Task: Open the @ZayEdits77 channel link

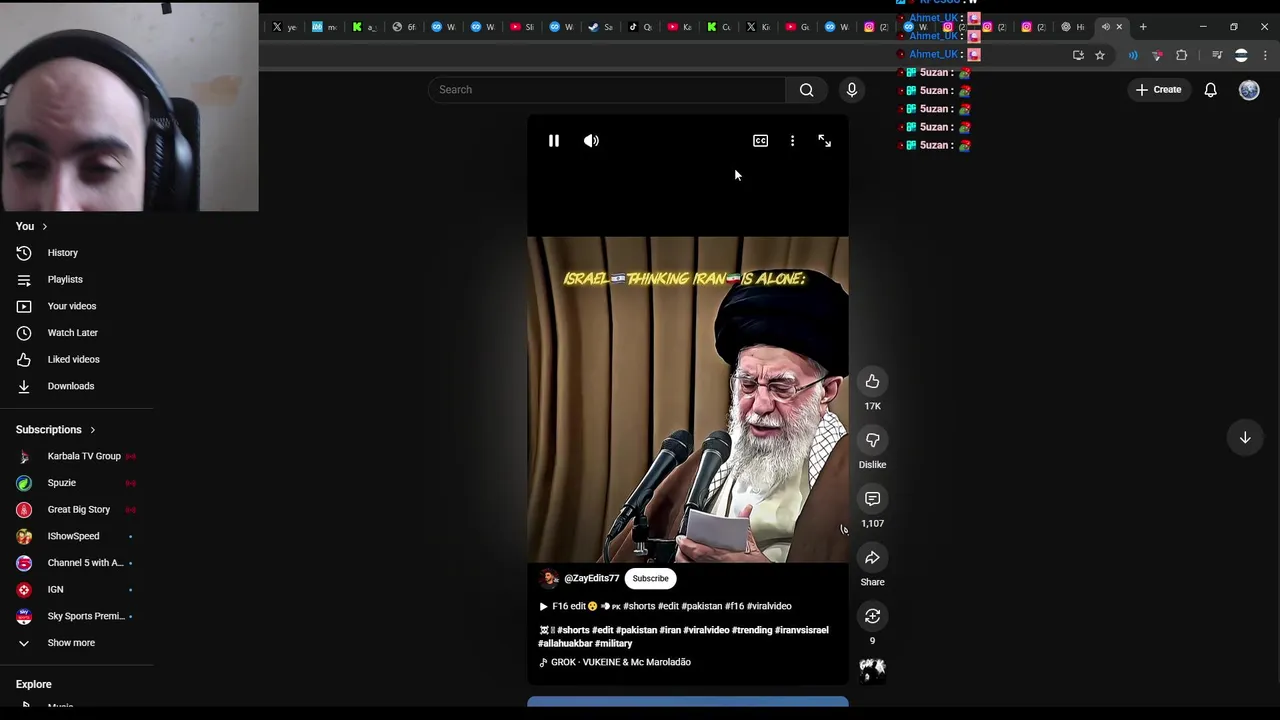Action: click(591, 579)
